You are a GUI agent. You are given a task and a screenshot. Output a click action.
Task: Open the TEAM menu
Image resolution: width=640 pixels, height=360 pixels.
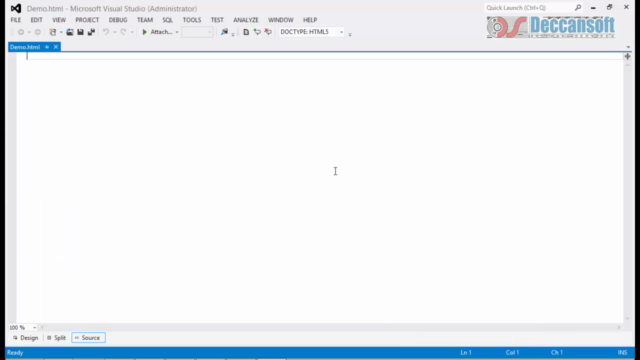[x=145, y=20]
